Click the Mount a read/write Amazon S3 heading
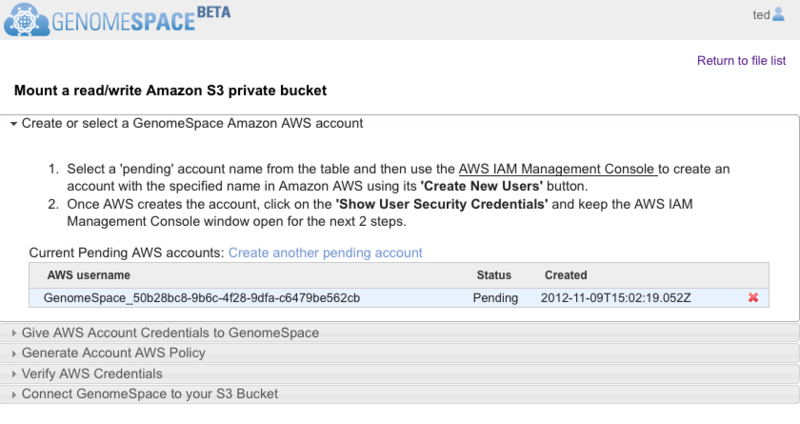800x424 pixels. point(170,90)
